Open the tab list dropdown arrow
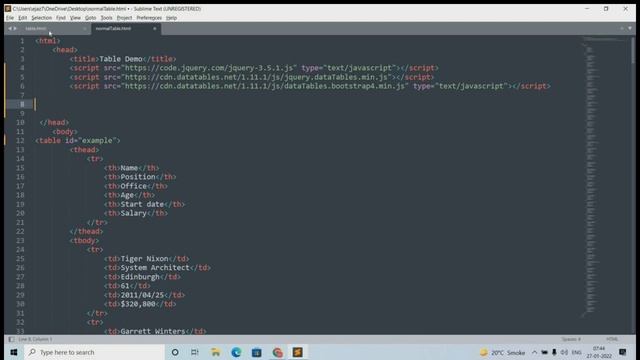The image size is (640, 360). pos(630,29)
